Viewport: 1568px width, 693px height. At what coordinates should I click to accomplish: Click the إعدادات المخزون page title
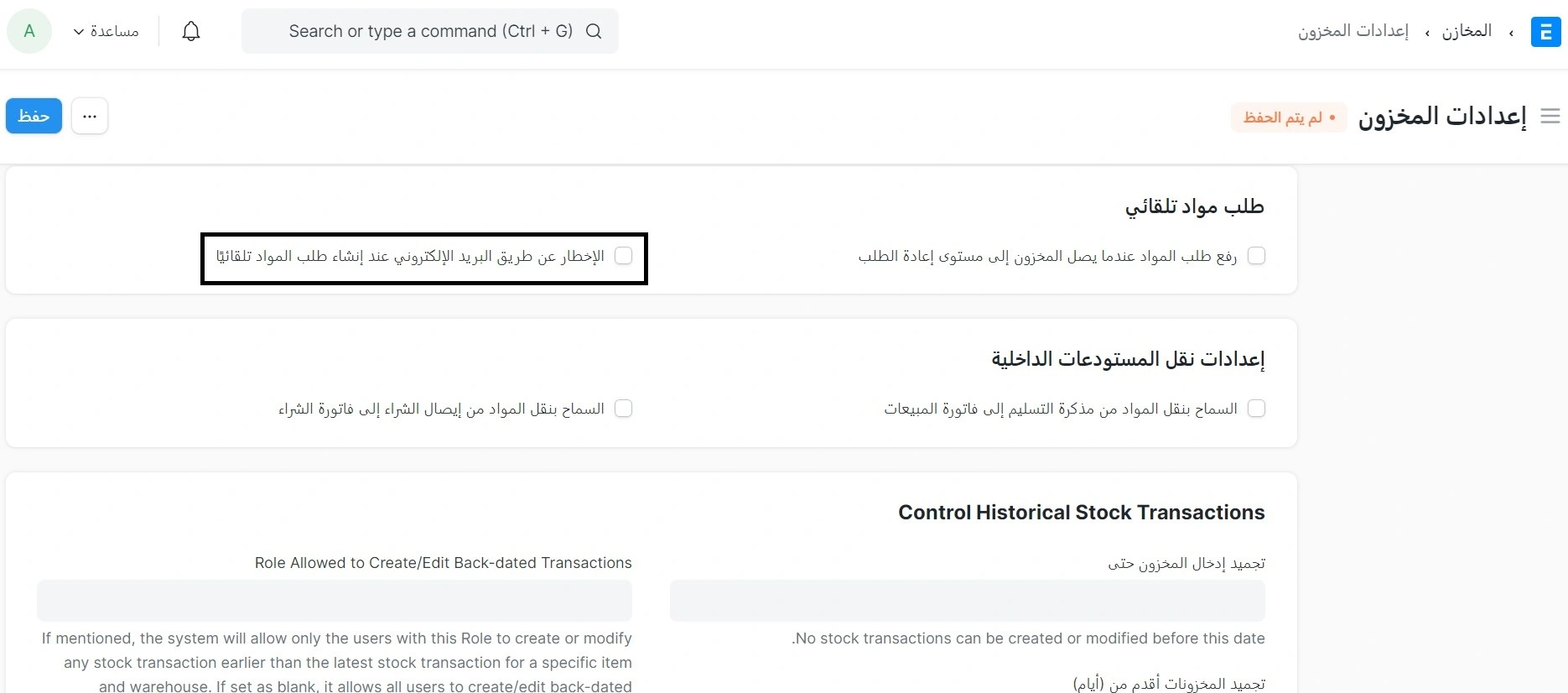click(1442, 116)
